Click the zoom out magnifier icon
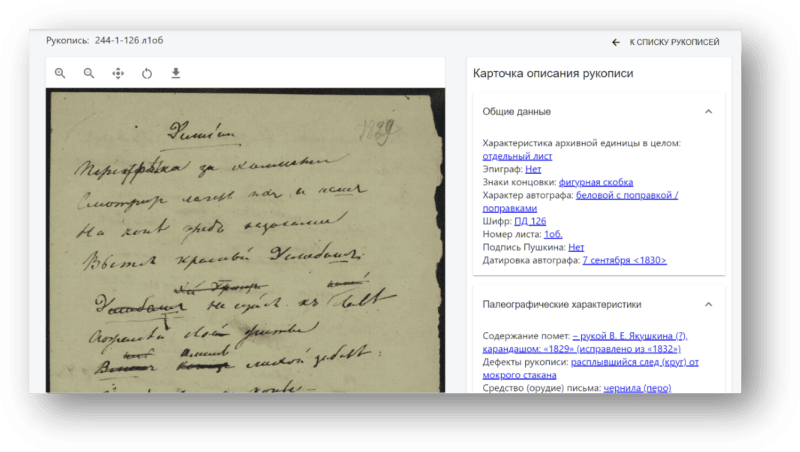 tap(89, 73)
